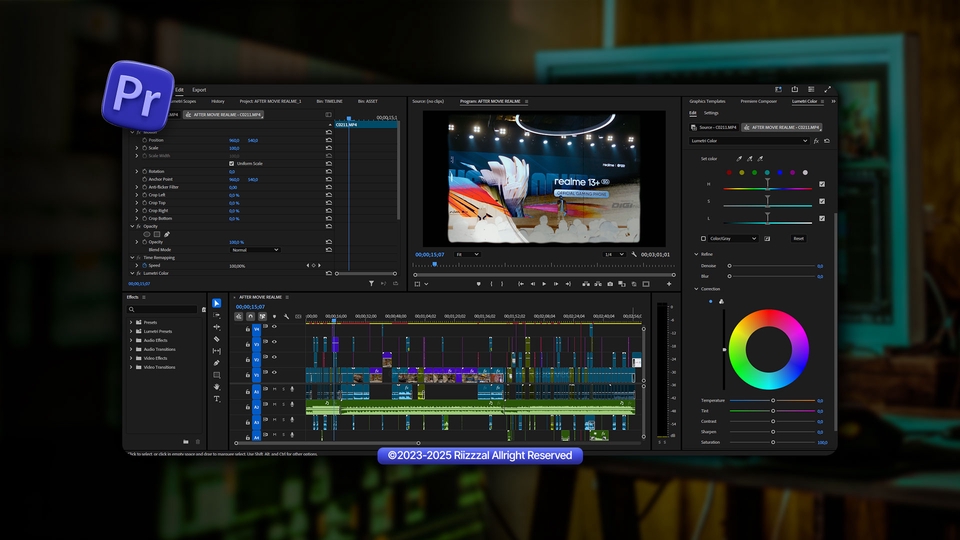The image size is (960, 540).
Task: Click the Effect Controls filter funnel icon
Action: point(371,283)
